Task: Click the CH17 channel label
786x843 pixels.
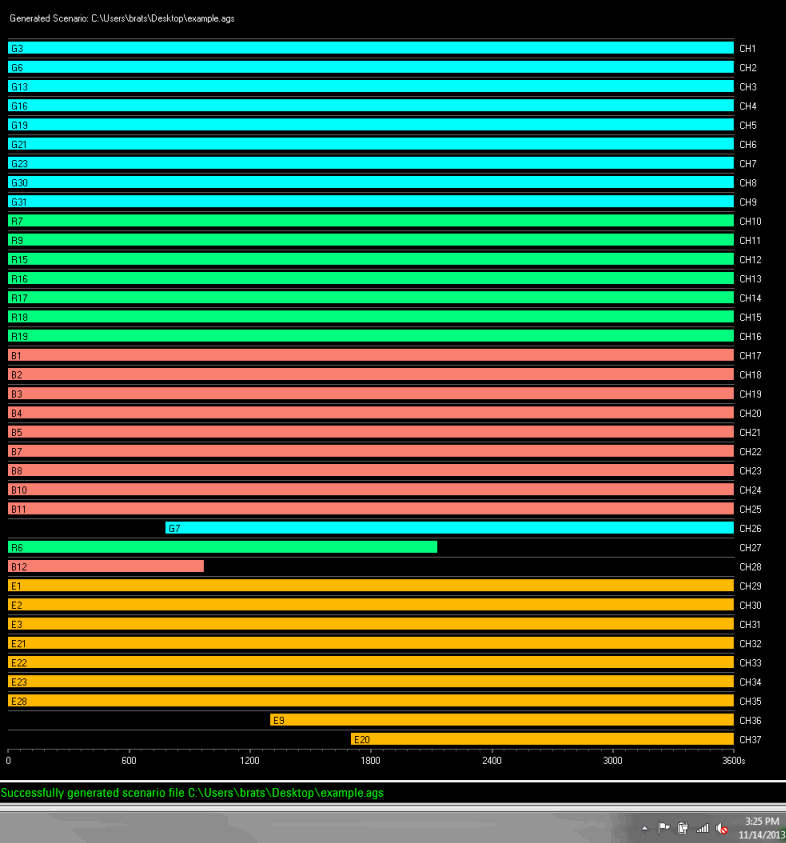Action: point(750,355)
